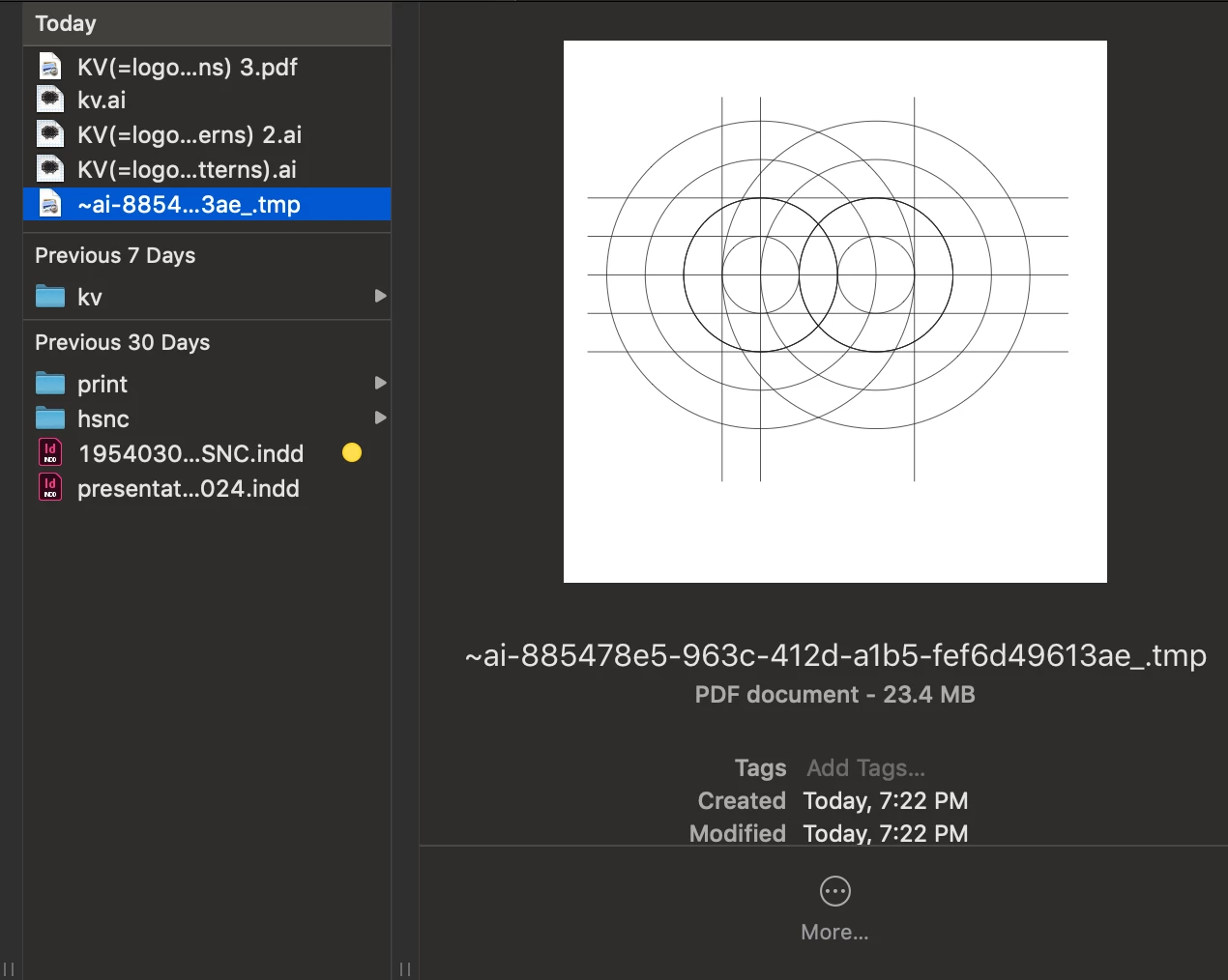Image resolution: width=1228 pixels, height=980 pixels.
Task: Click the hsnc folder icon
Action: (50, 418)
